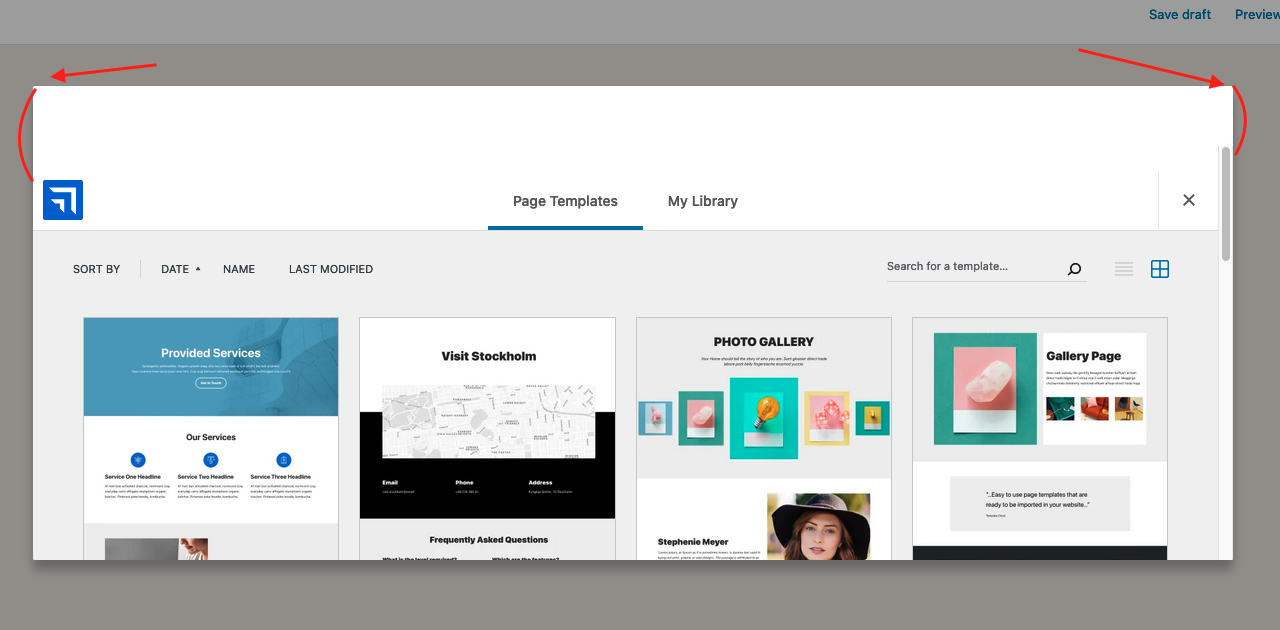
Task: Click the Save draft link
Action: click(1179, 14)
